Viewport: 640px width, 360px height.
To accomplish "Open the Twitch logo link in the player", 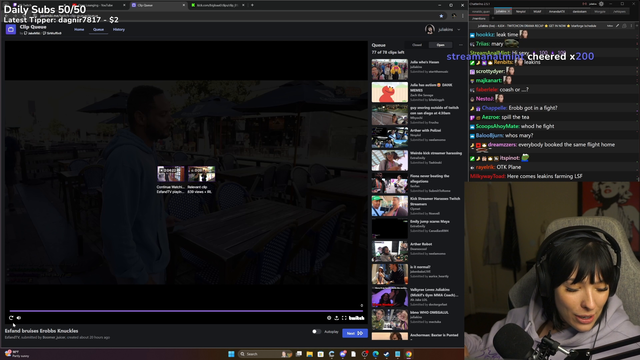I will [x=356, y=318].
